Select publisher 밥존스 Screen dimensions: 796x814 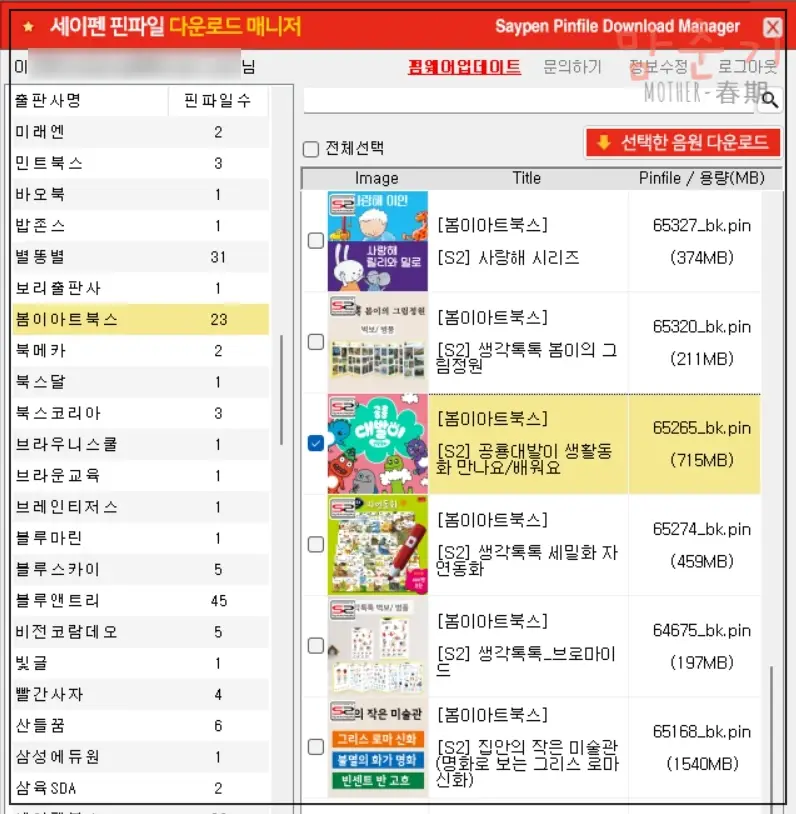click(140, 225)
